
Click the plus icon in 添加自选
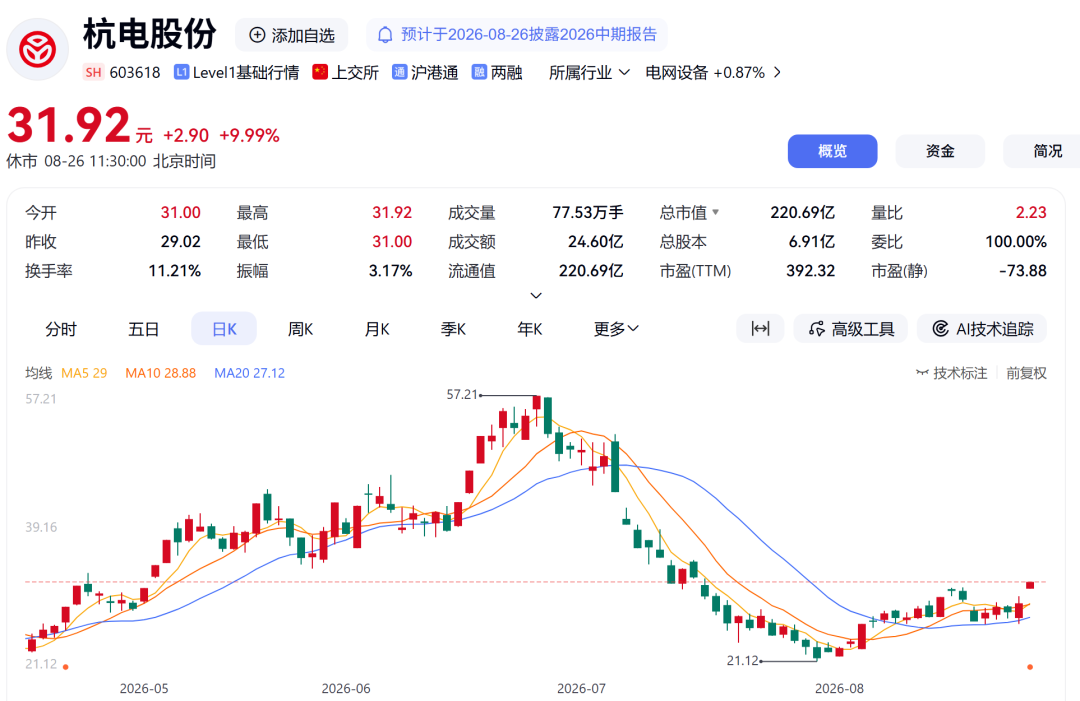click(x=257, y=35)
